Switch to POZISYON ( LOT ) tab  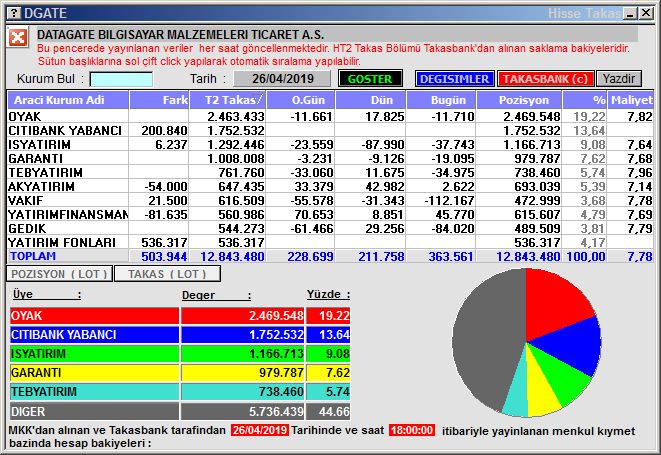pyautogui.click(x=59, y=274)
